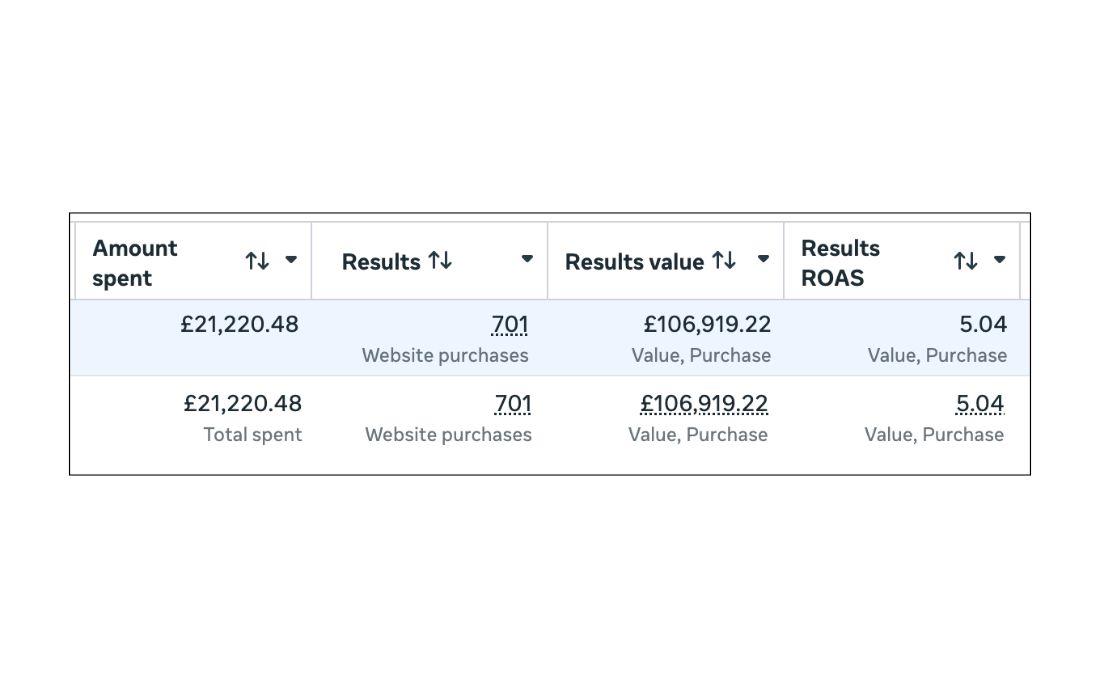Open Results value column options dropdown
This screenshot has height=688, width=1100.
(763, 260)
